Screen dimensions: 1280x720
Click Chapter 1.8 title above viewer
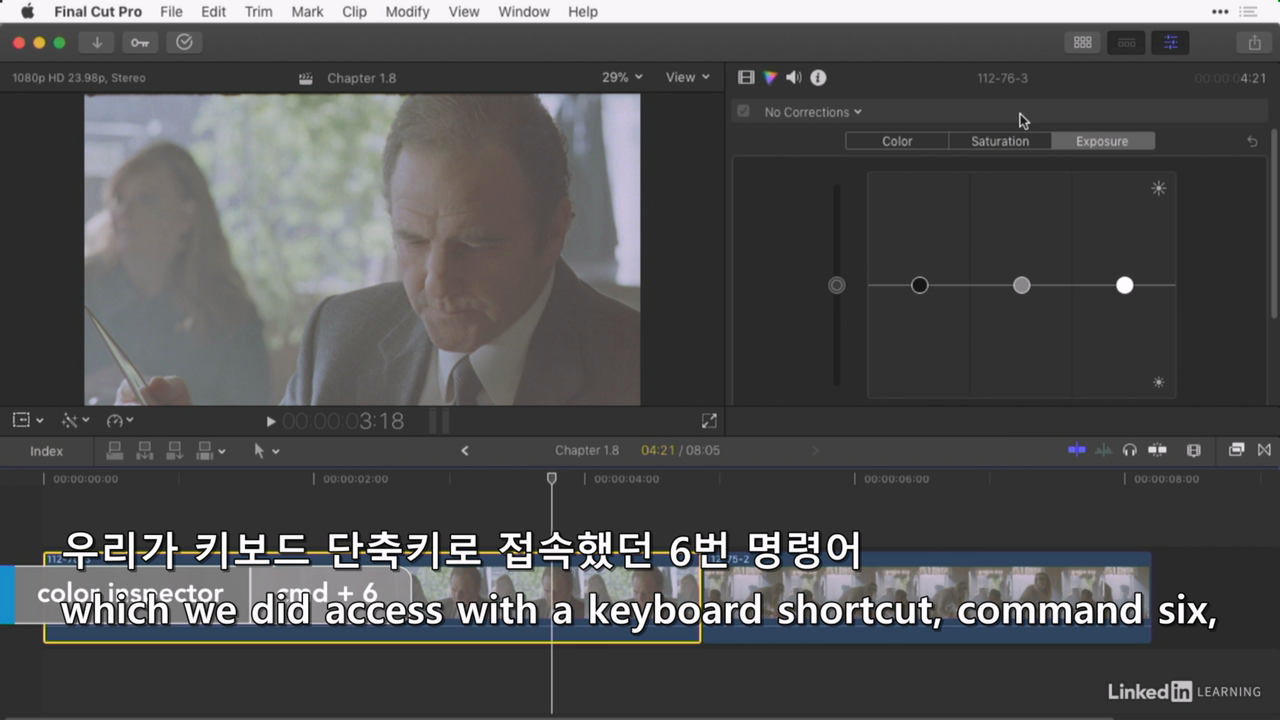361,78
